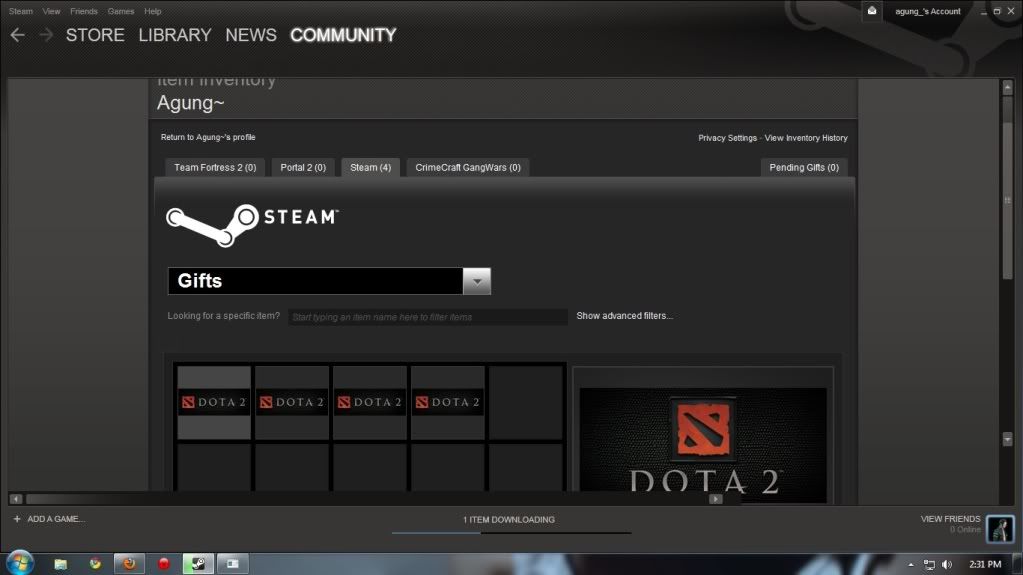Viewport: 1023px width, 575px height.
Task: Switch to CrimeCraft GangWars (0) tab
Action: [468, 168]
